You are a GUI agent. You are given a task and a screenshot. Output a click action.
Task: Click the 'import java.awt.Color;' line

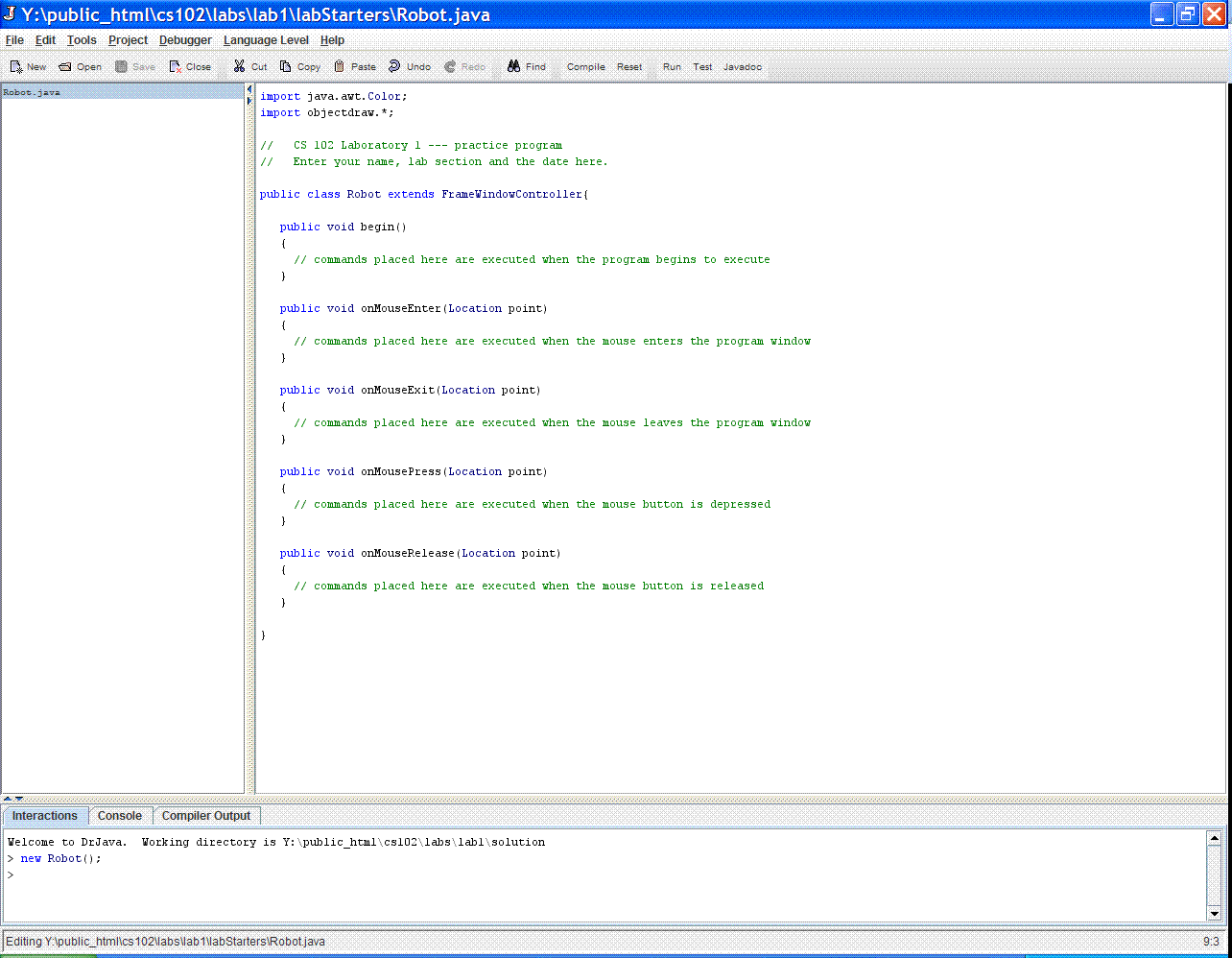[x=334, y=96]
